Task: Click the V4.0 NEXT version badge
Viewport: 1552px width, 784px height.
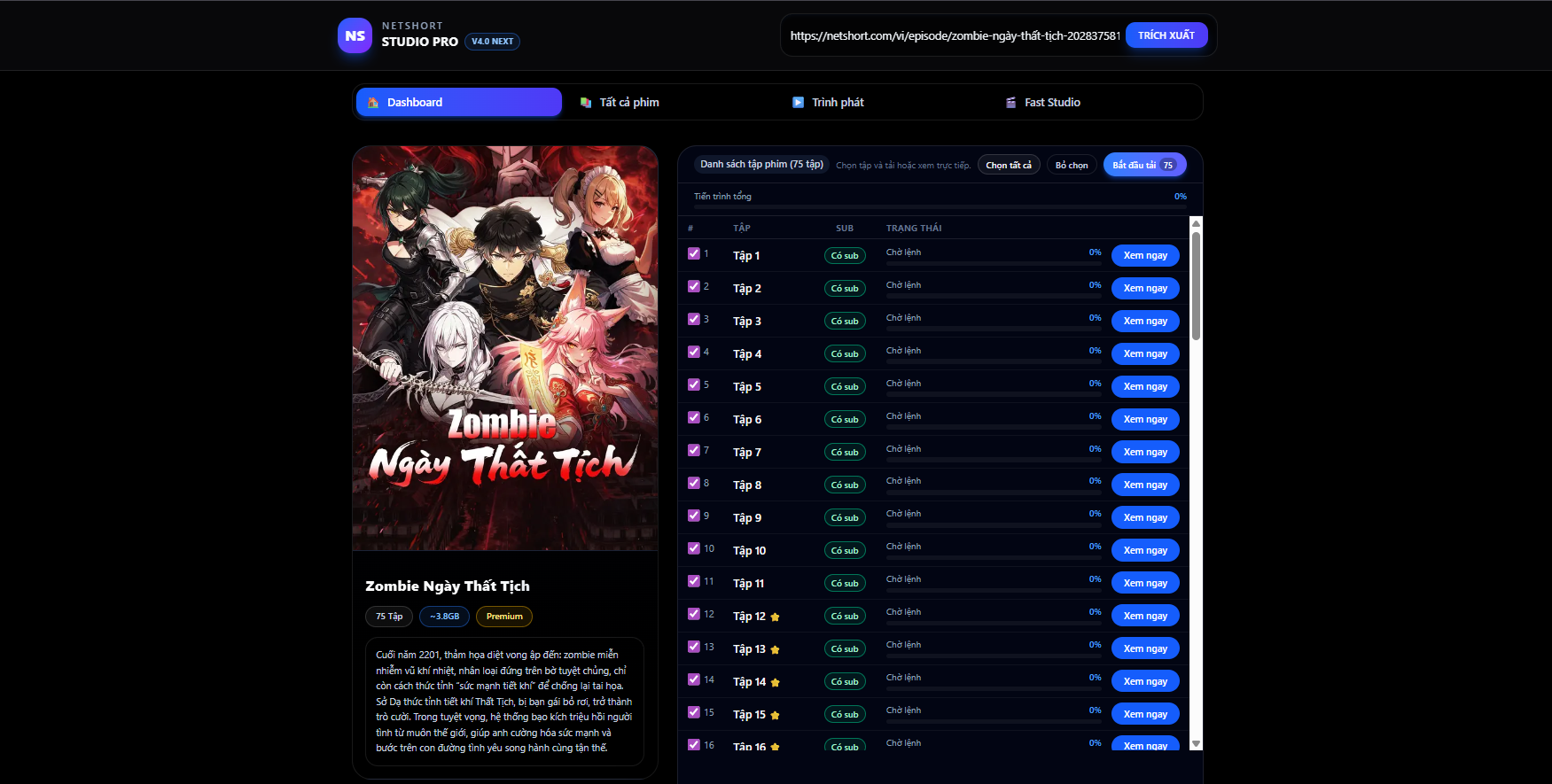Action: [492, 42]
